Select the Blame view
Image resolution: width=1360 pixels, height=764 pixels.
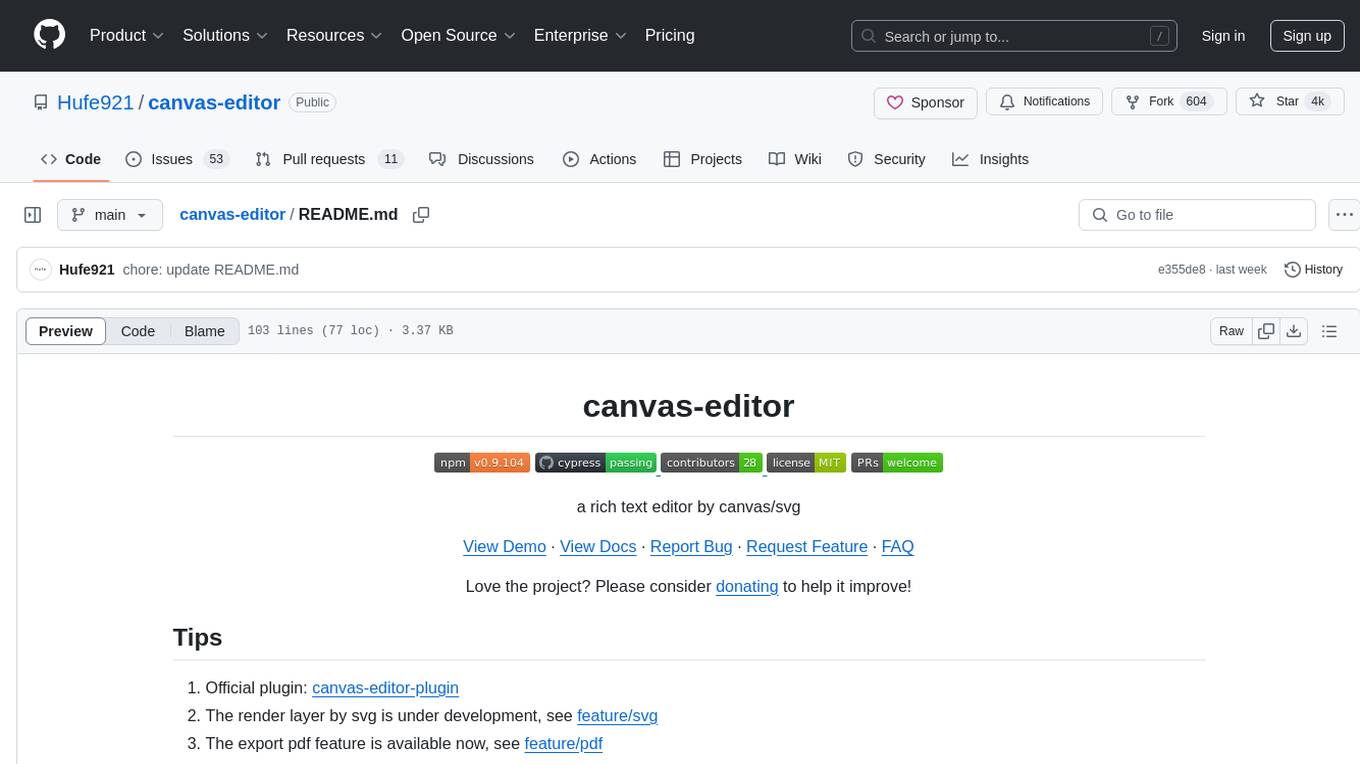[204, 331]
